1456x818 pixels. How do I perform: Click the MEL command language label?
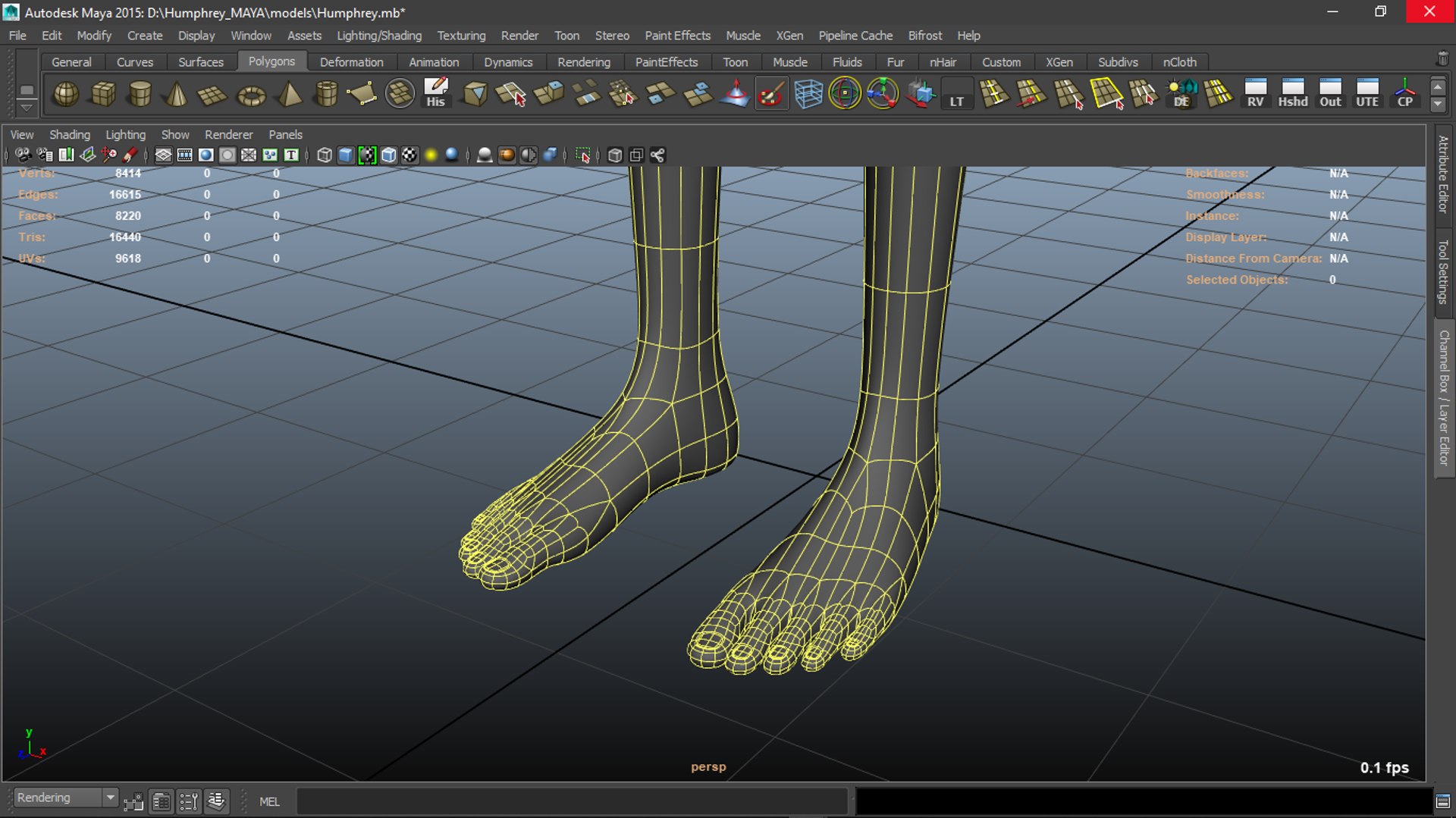[269, 801]
